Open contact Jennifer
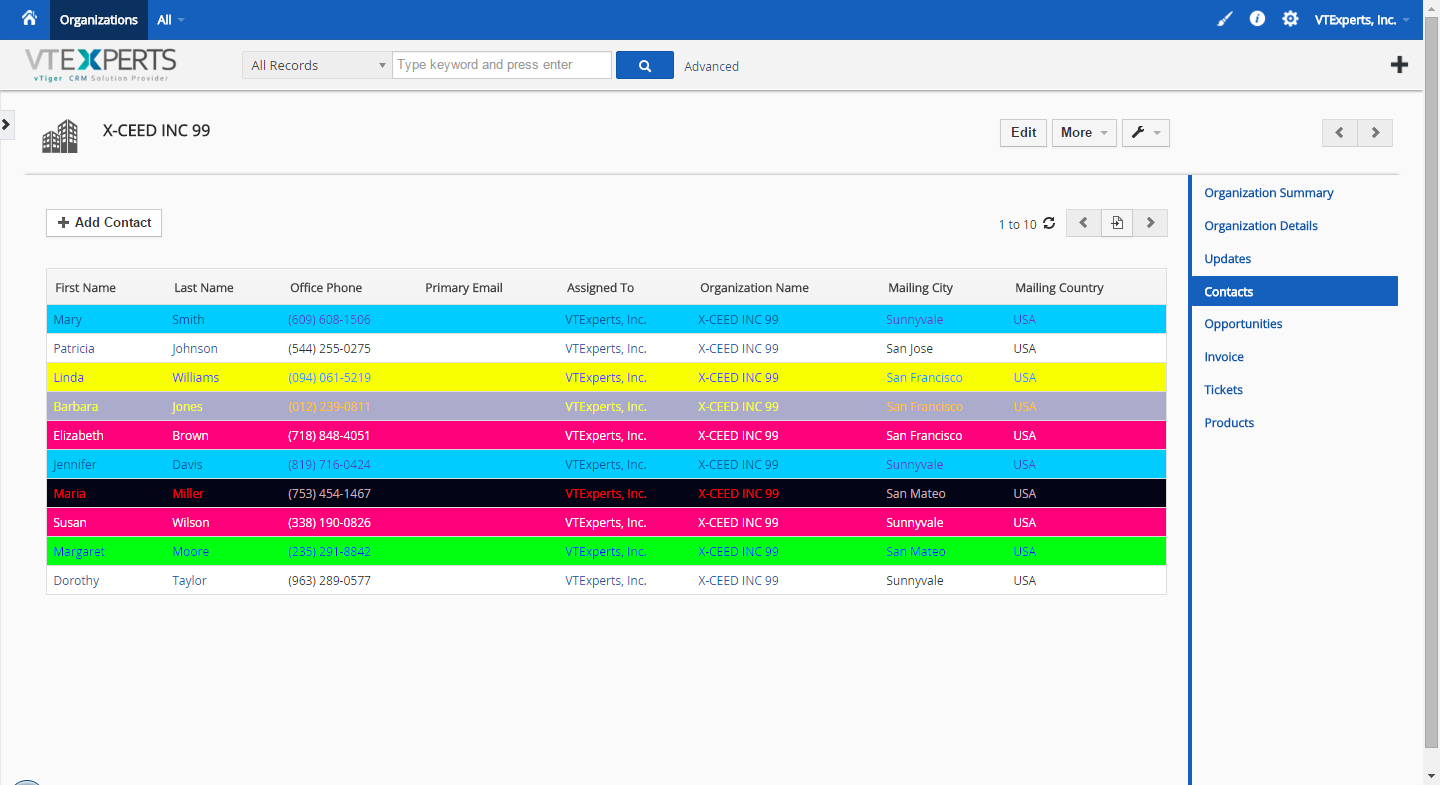 pos(75,465)
